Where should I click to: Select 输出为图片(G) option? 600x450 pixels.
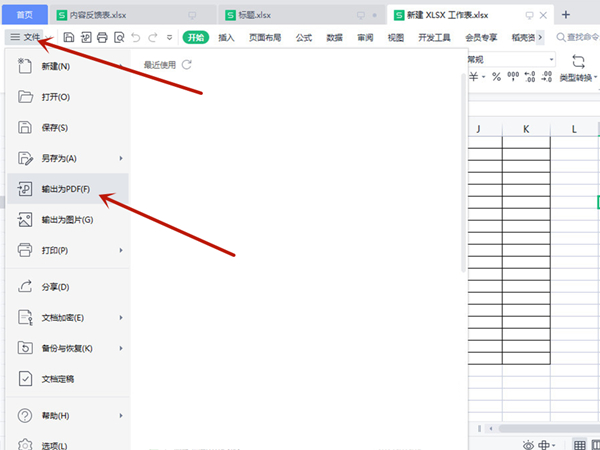click(66, 219)
